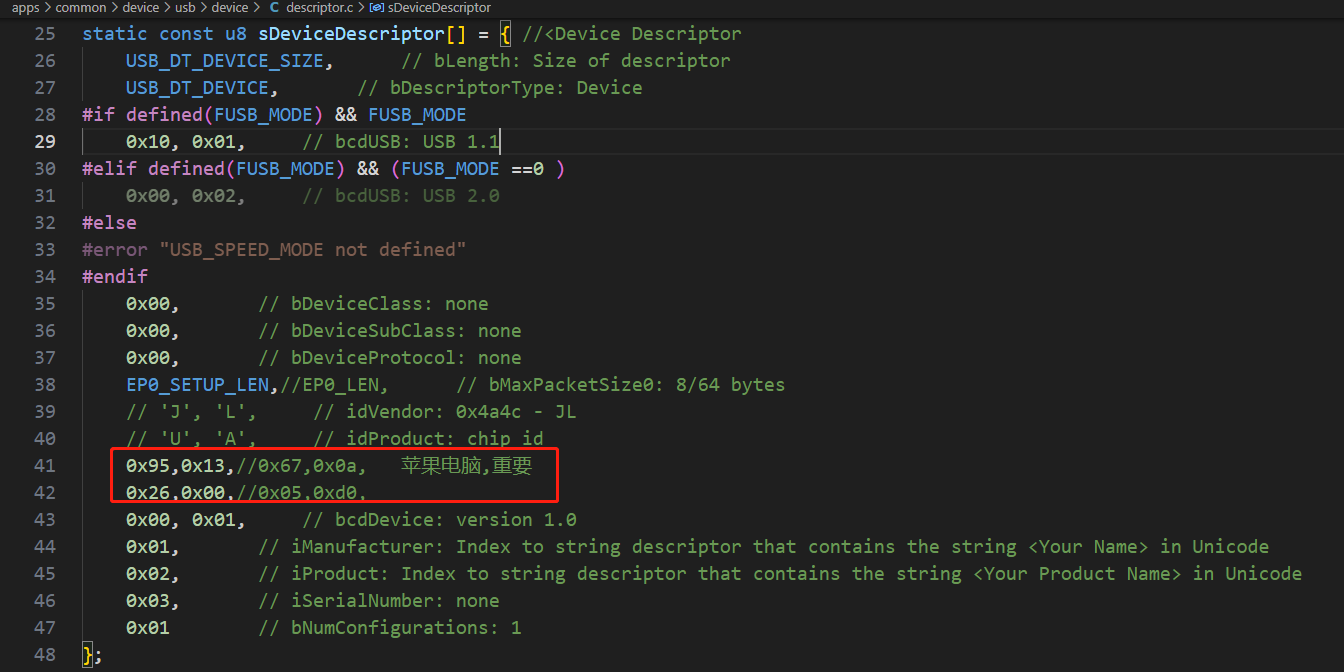Image resolution: width=1344 pixels, height=672 pixels.
Task: Open the apps breadcrumb folder
Action: tap(26, 8)
